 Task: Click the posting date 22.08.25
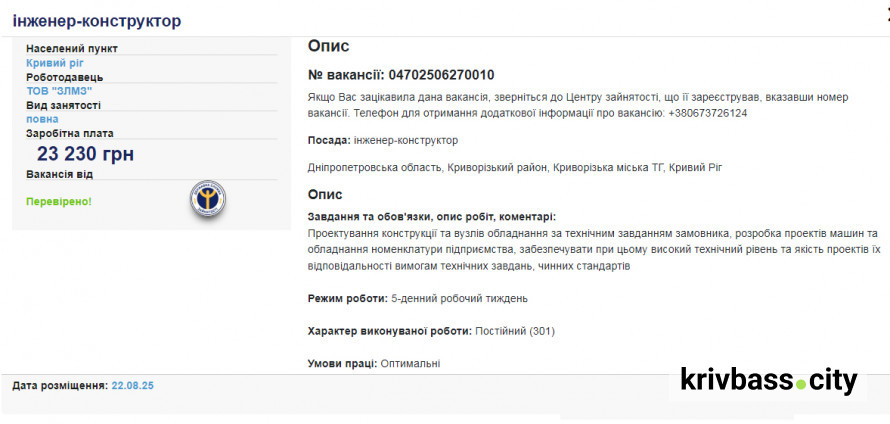(133, 385)
